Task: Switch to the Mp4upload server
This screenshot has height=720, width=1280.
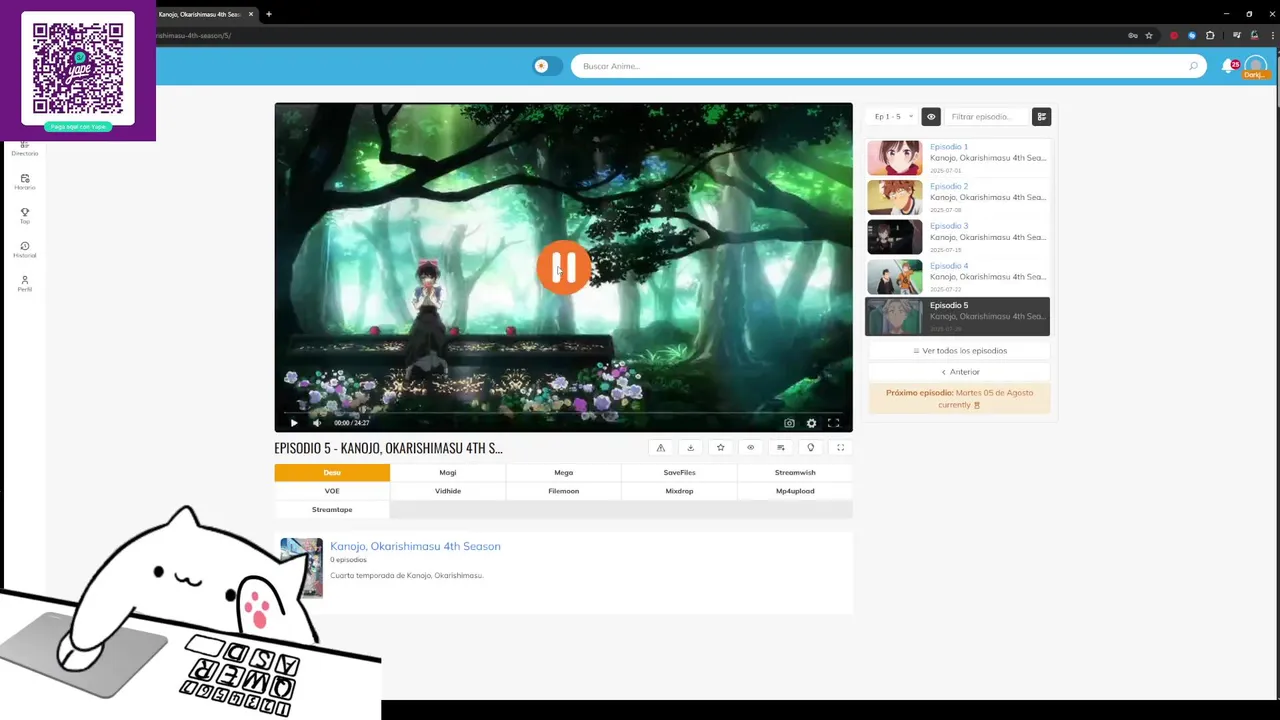Action: tap(795, 491)
